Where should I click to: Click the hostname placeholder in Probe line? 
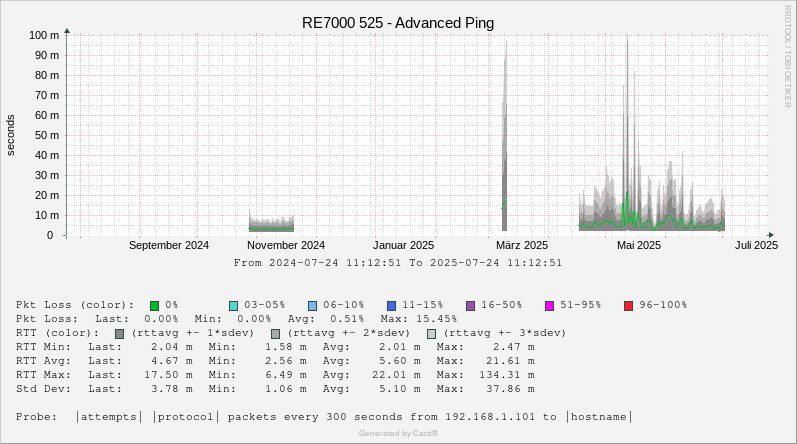pyautogui.click(x=601, y=417)
